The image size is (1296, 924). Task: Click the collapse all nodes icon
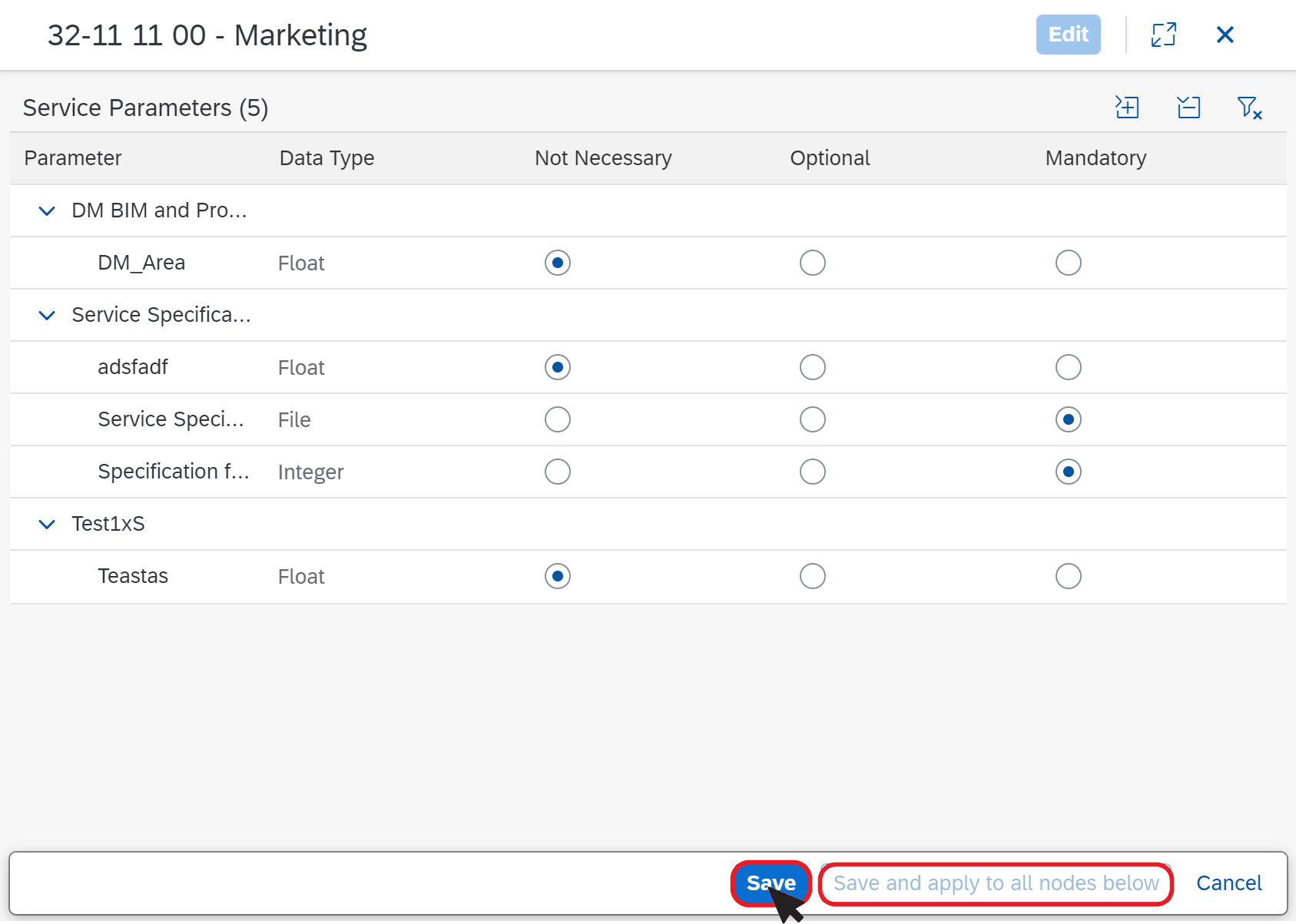tap(1188, 108)
